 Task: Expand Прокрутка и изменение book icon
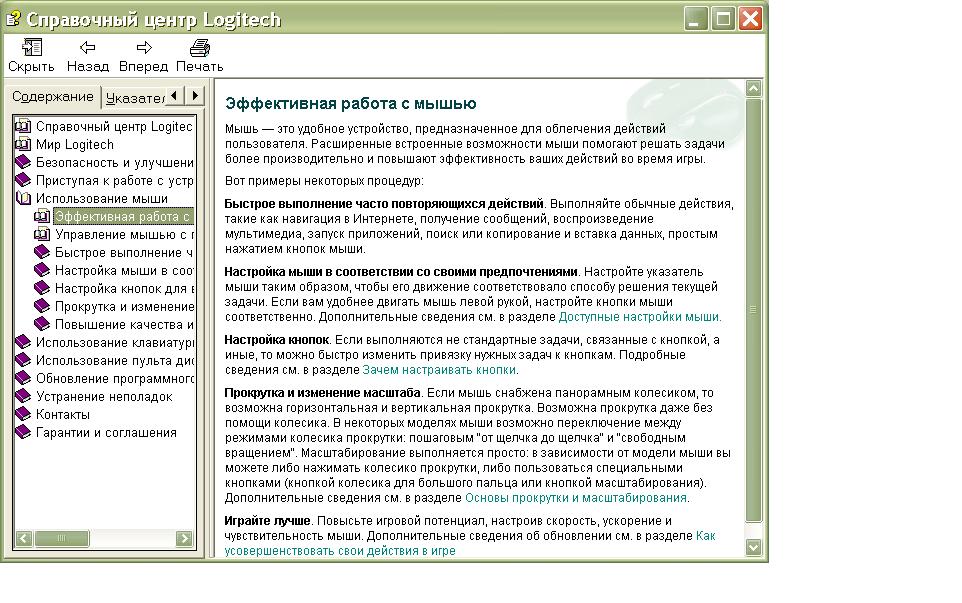pos(42,306)
